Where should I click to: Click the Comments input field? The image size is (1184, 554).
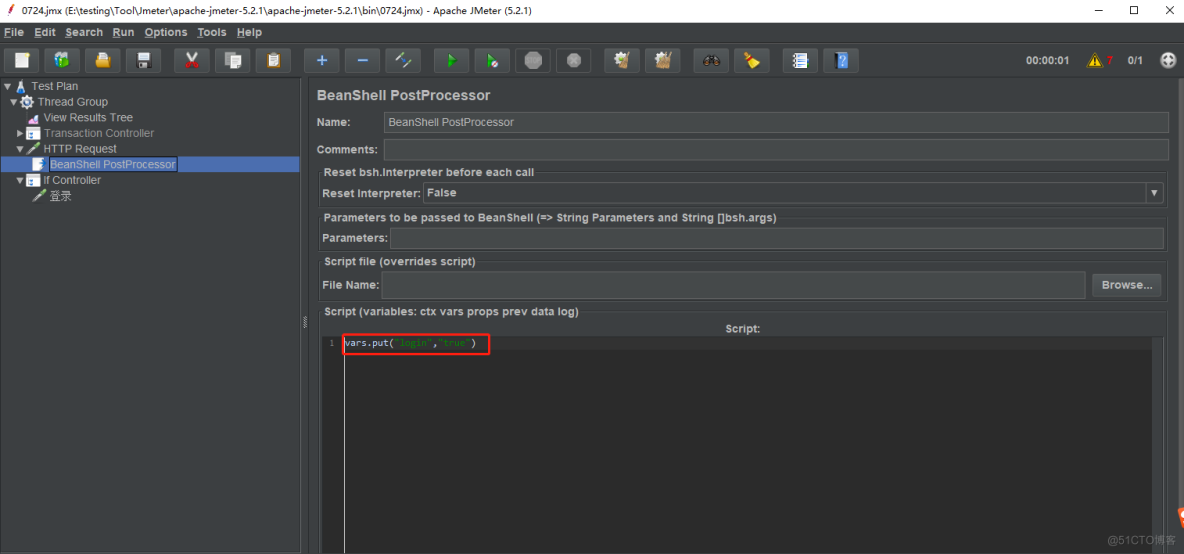776,149
